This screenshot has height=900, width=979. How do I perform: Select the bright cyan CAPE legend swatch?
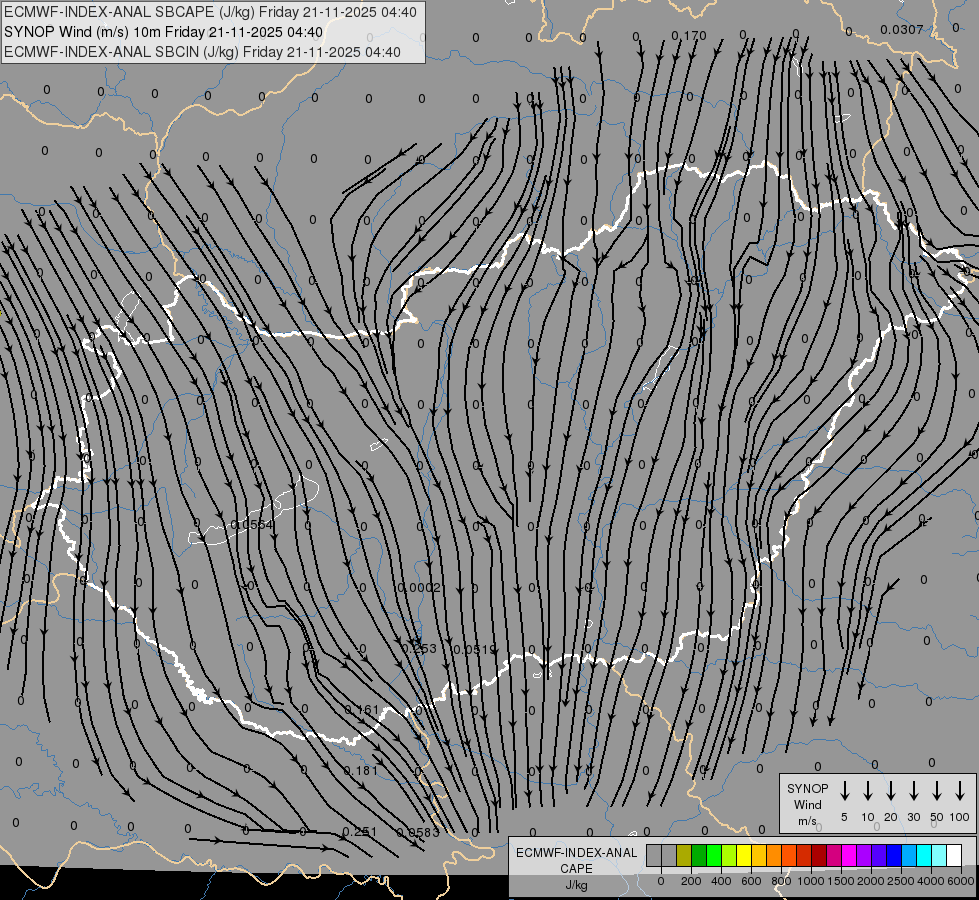click(x=923, y=855)
